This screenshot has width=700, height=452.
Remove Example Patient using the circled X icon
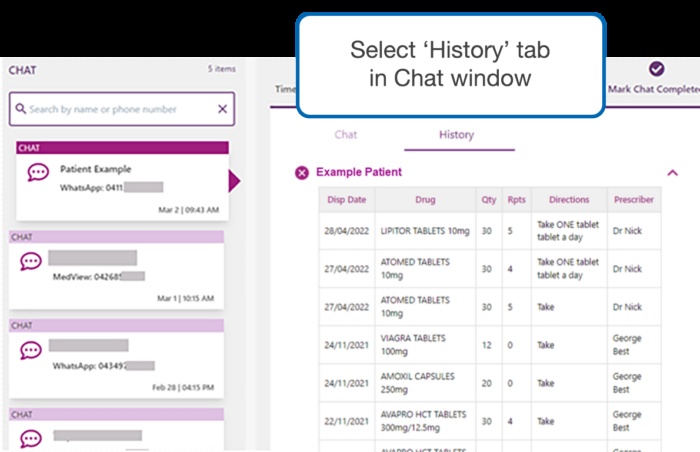(x=302, y=172)
